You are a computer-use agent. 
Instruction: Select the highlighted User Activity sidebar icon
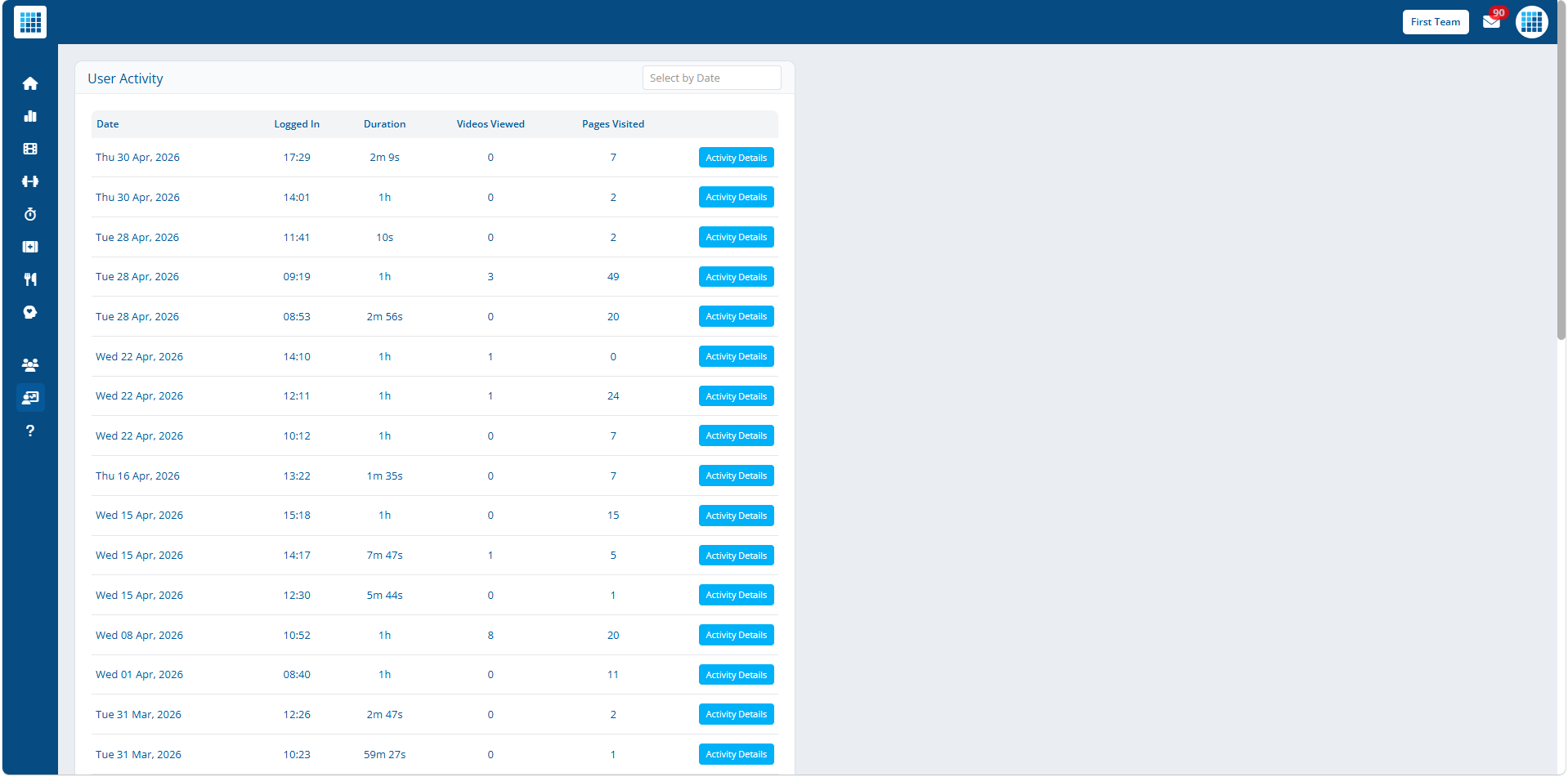pos(30,398)
